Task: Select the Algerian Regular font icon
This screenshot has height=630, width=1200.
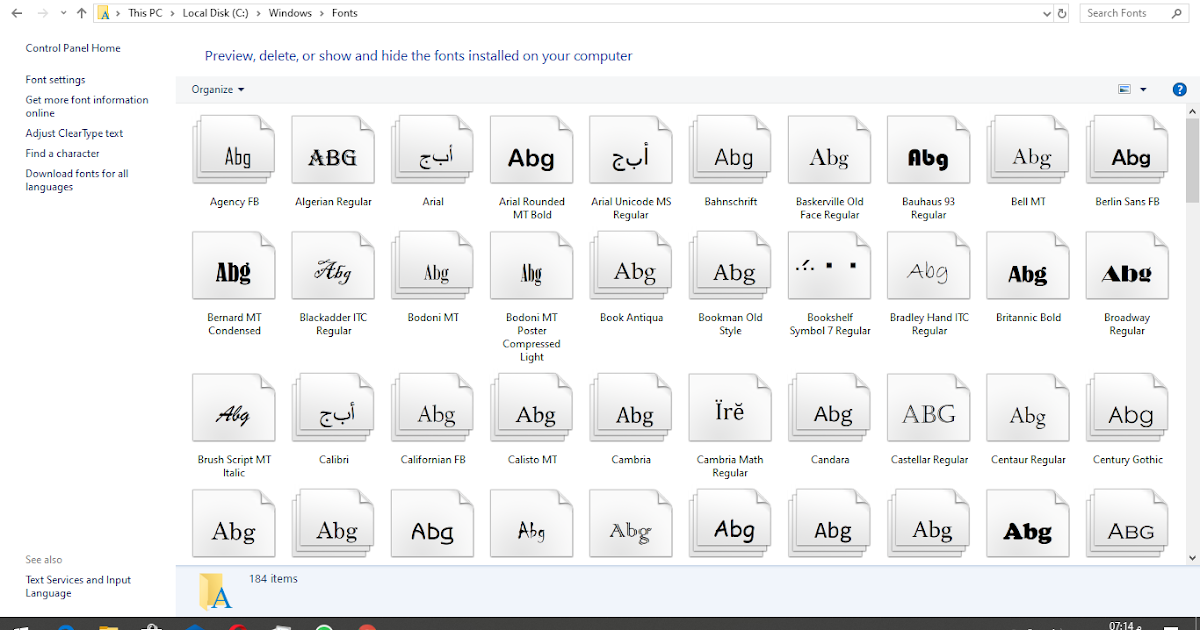Action: click(x=333, y=150)
